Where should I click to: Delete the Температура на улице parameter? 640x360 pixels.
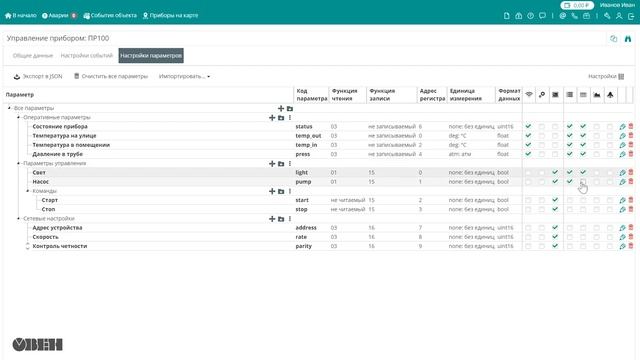point(631,136)
